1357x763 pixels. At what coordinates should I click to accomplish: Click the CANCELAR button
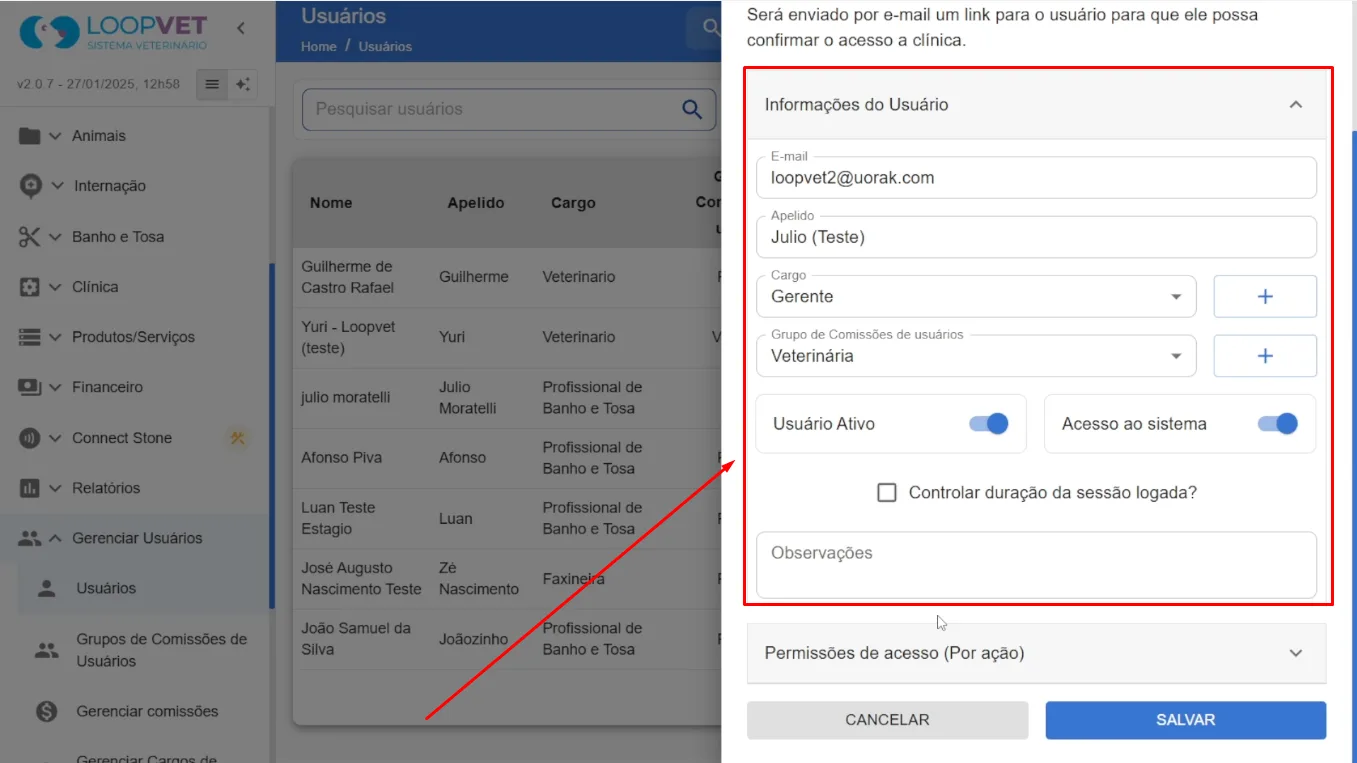click(x=887, y=720)
